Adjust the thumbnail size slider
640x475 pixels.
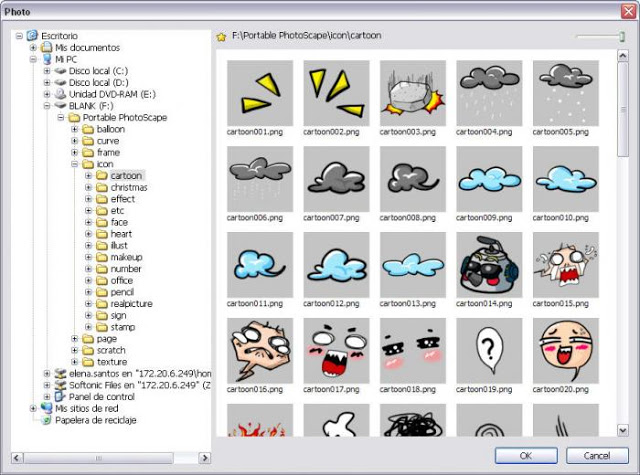622,37
